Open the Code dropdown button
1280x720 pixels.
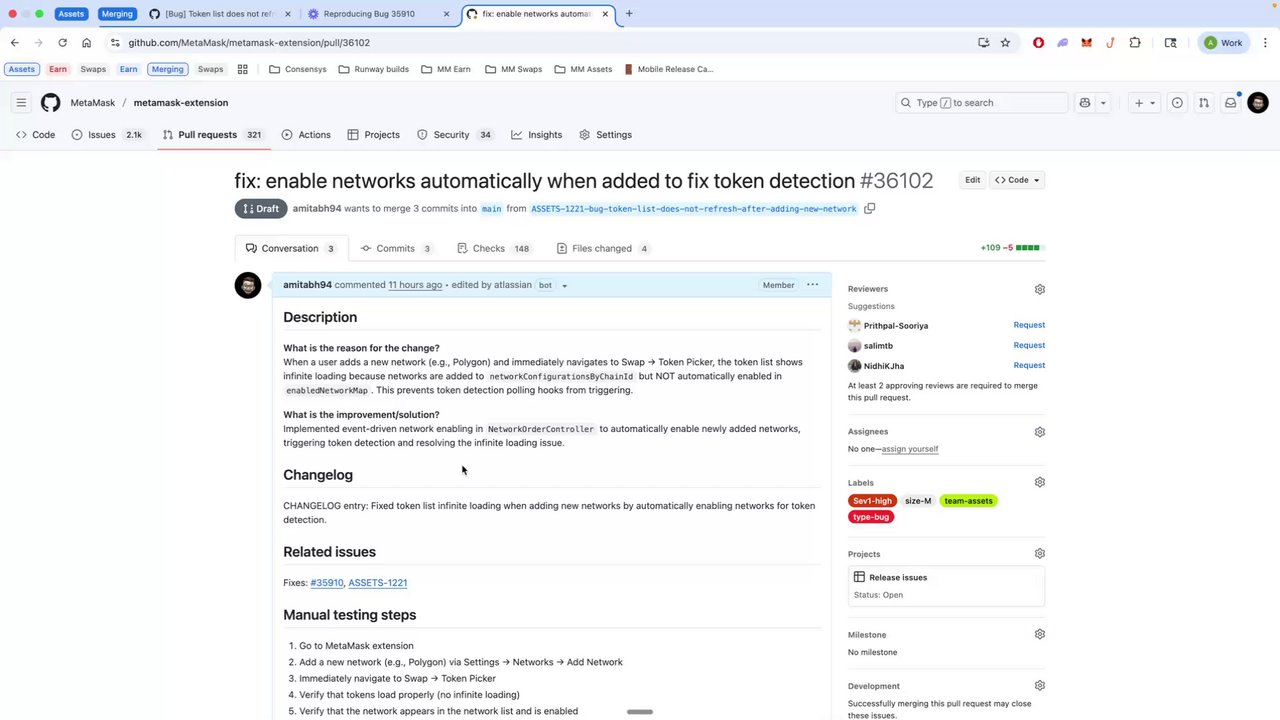(1017, 180)
